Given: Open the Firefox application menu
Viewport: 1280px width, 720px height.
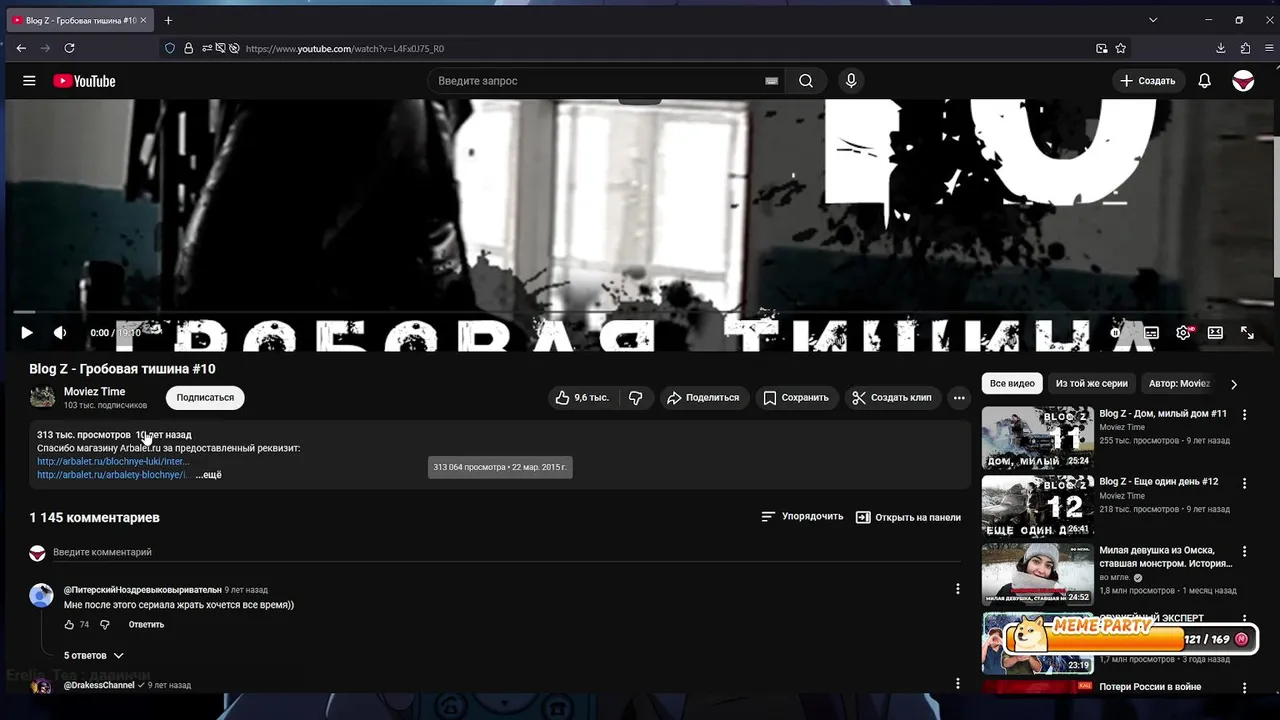Looking at the screenshot, I should (1267, 48).
